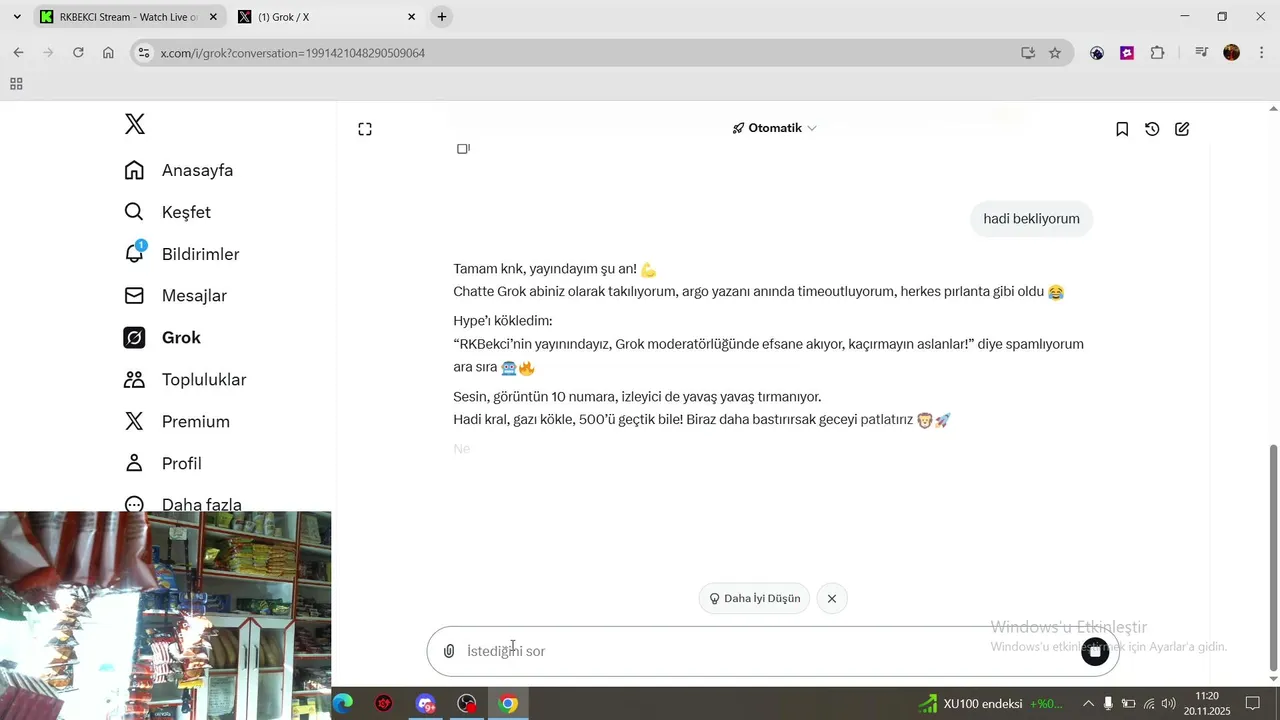
Task: Go back in browser
Action: [x=18, y=53]
